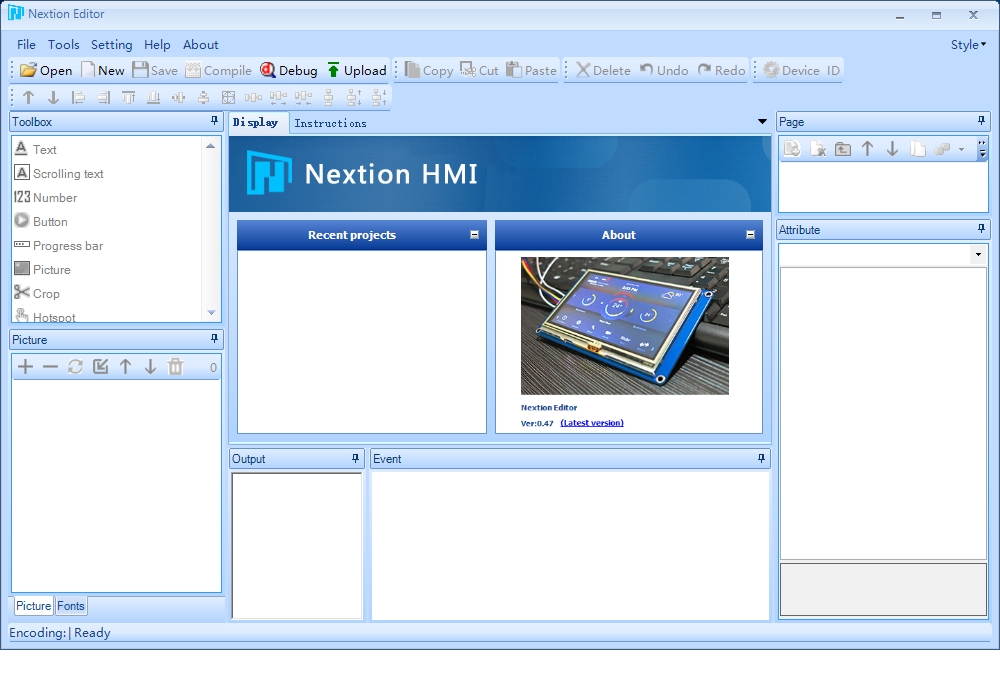Expand the Attribute component combo box
The image size is (1000, 685).
click(978, 254)
